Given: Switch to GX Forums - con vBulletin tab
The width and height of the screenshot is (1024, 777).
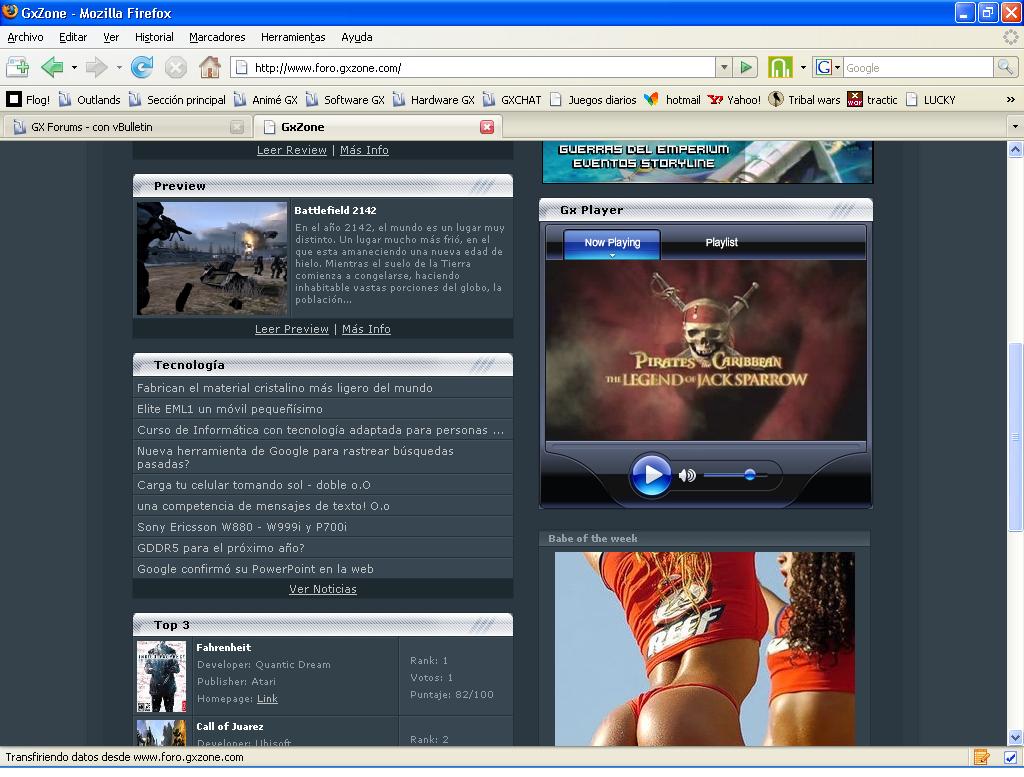Looking at the screenshot, I should (127, 127).
